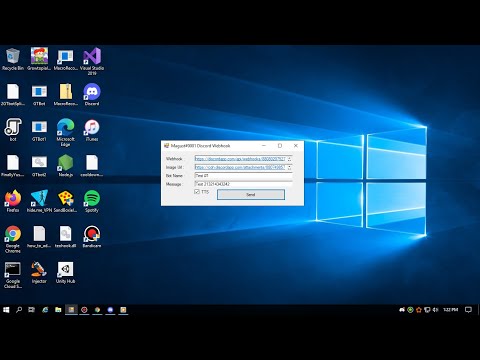This screenshot has height=360, width=480.
Task: Focus the Image Url input field
Action: [x=240, y=167]
